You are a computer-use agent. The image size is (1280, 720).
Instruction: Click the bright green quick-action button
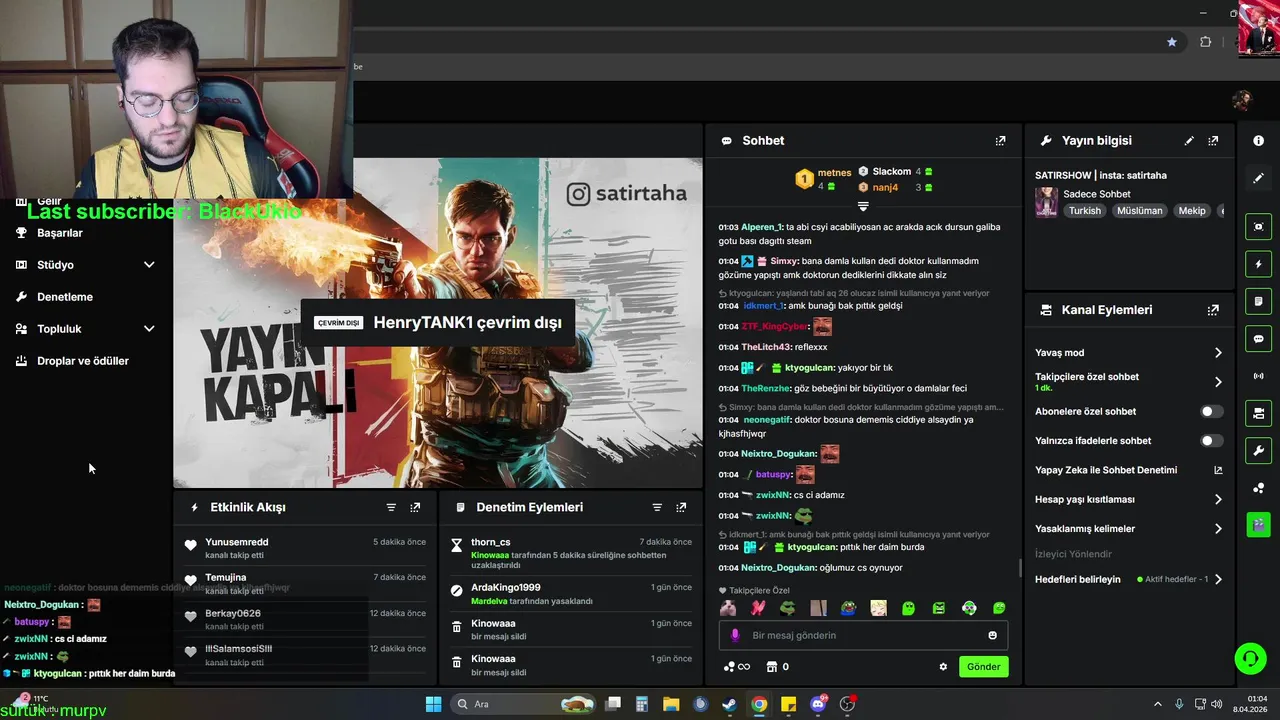coord(1258,524)
